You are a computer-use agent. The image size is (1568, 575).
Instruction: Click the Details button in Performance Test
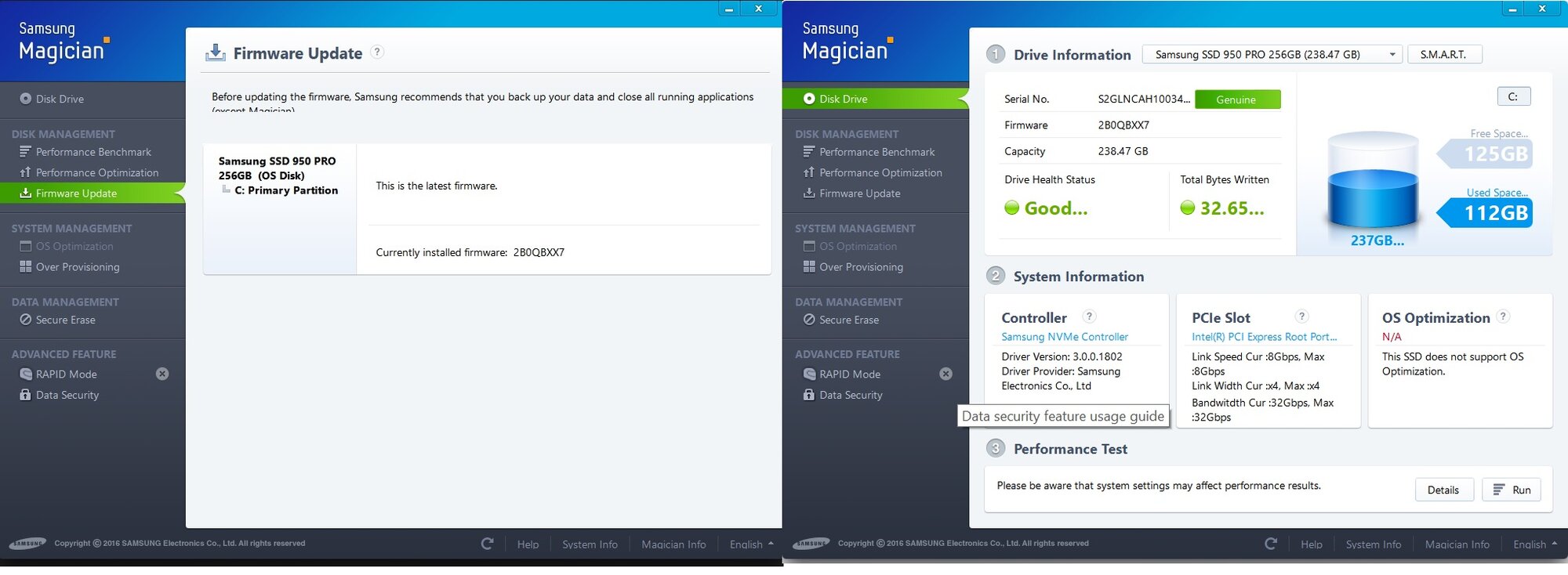[1443, 490]
